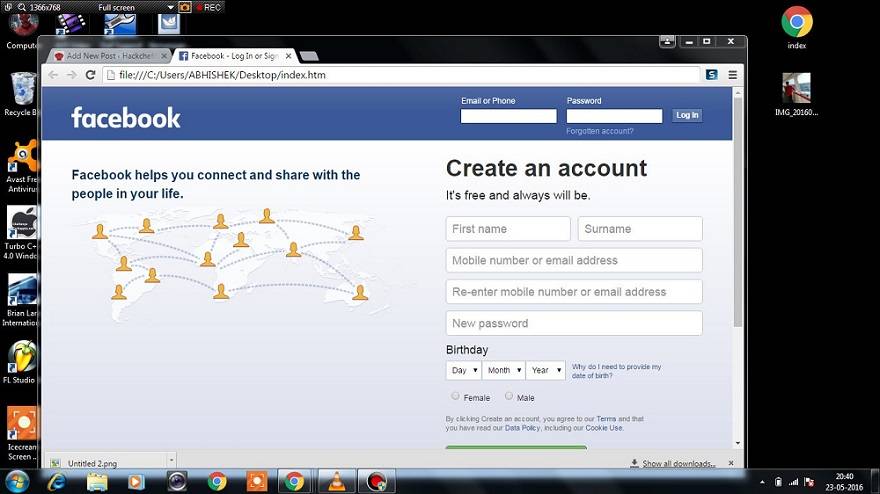Open the Day birthday dropdown
The width and height of the screenshot is (880, 494).
pyautogui.click(x=464, y=370)
